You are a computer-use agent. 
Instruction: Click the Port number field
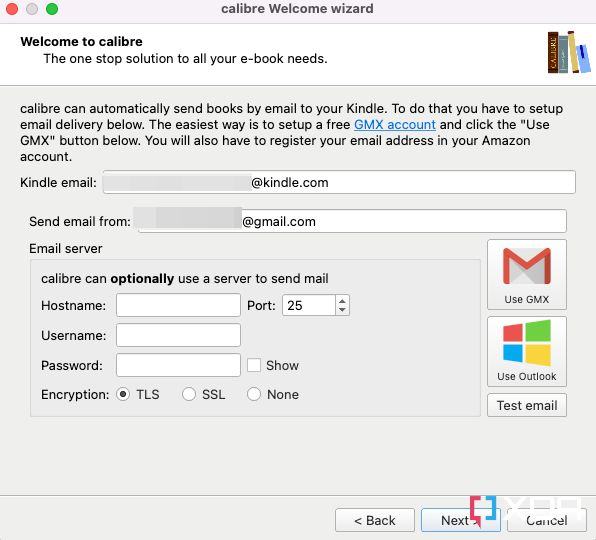pyautogui.click(x=309, y=305)
